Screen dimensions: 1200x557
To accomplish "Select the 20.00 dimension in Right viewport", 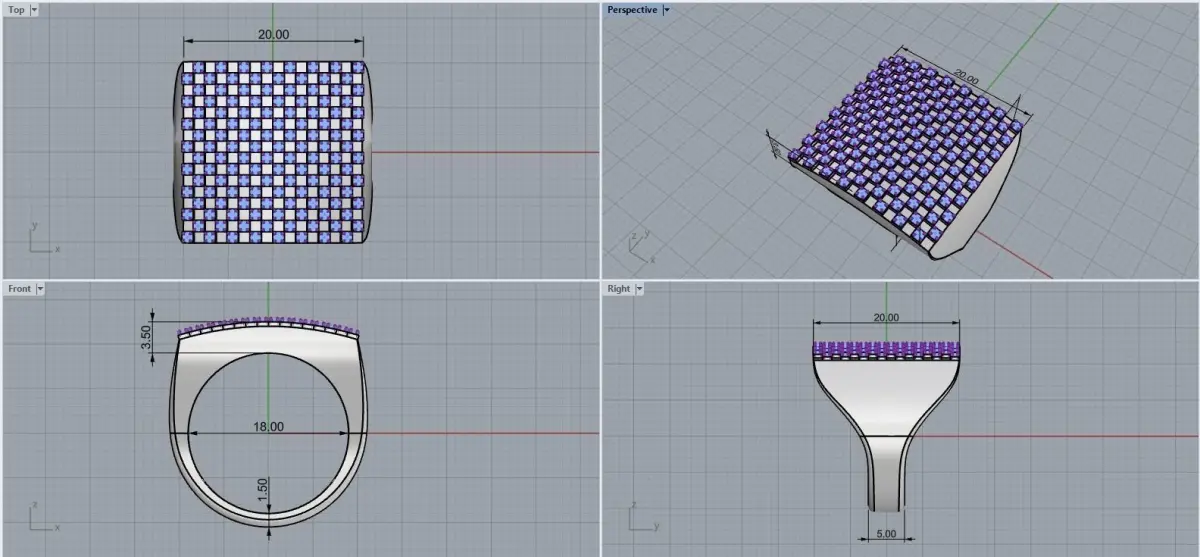I will tap(886, 318).
